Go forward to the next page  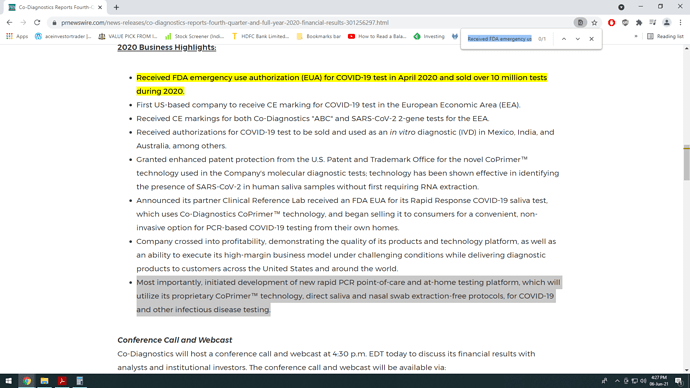(23, 22)
